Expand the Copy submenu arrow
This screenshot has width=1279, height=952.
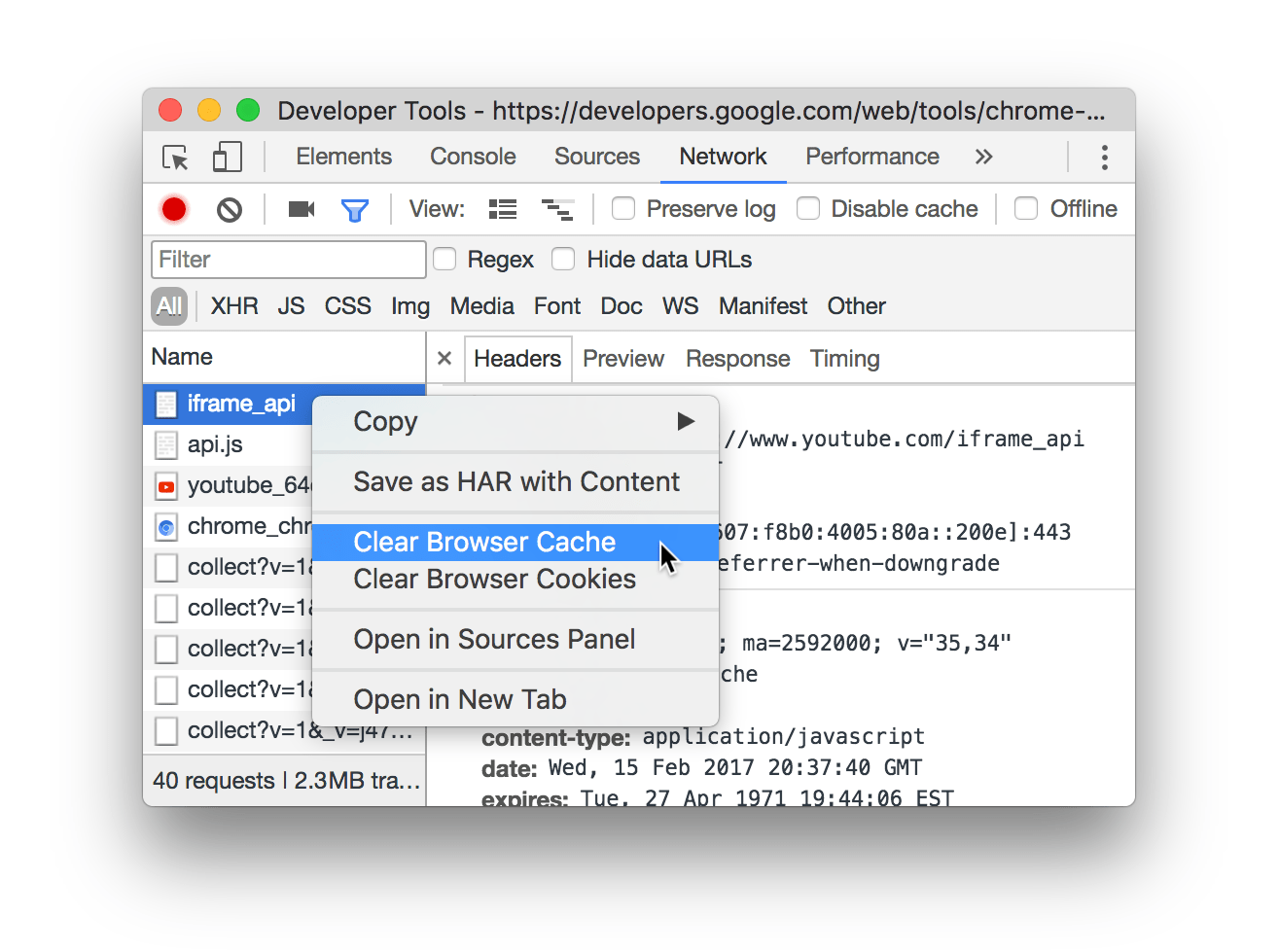coord(686,421)
